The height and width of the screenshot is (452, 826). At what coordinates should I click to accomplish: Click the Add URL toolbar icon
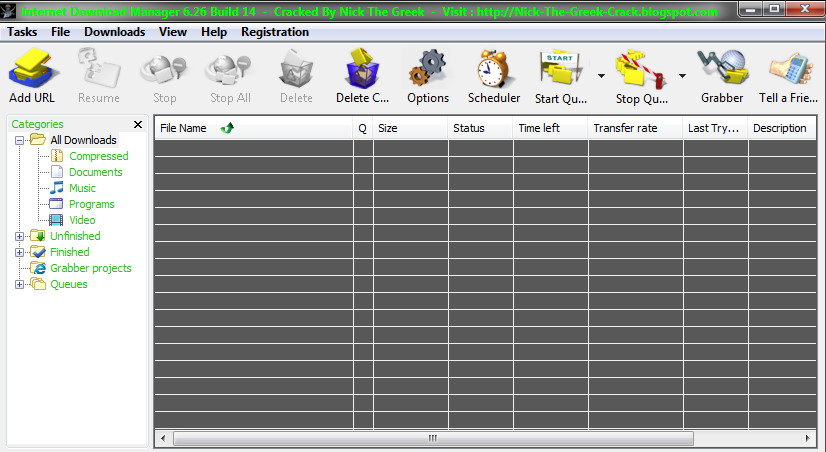[32, 67]
